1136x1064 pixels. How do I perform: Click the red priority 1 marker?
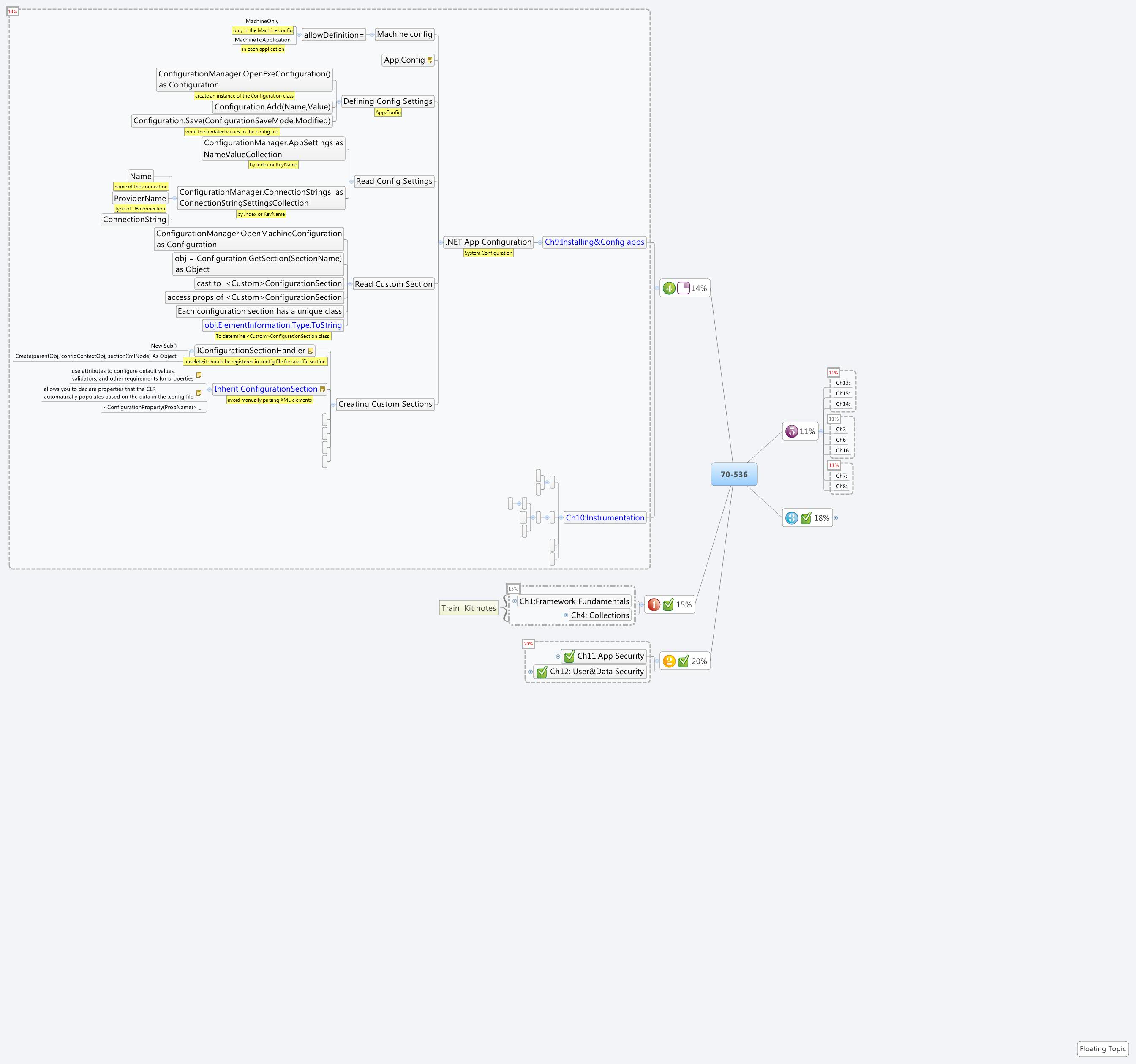[x=654, y=604]
